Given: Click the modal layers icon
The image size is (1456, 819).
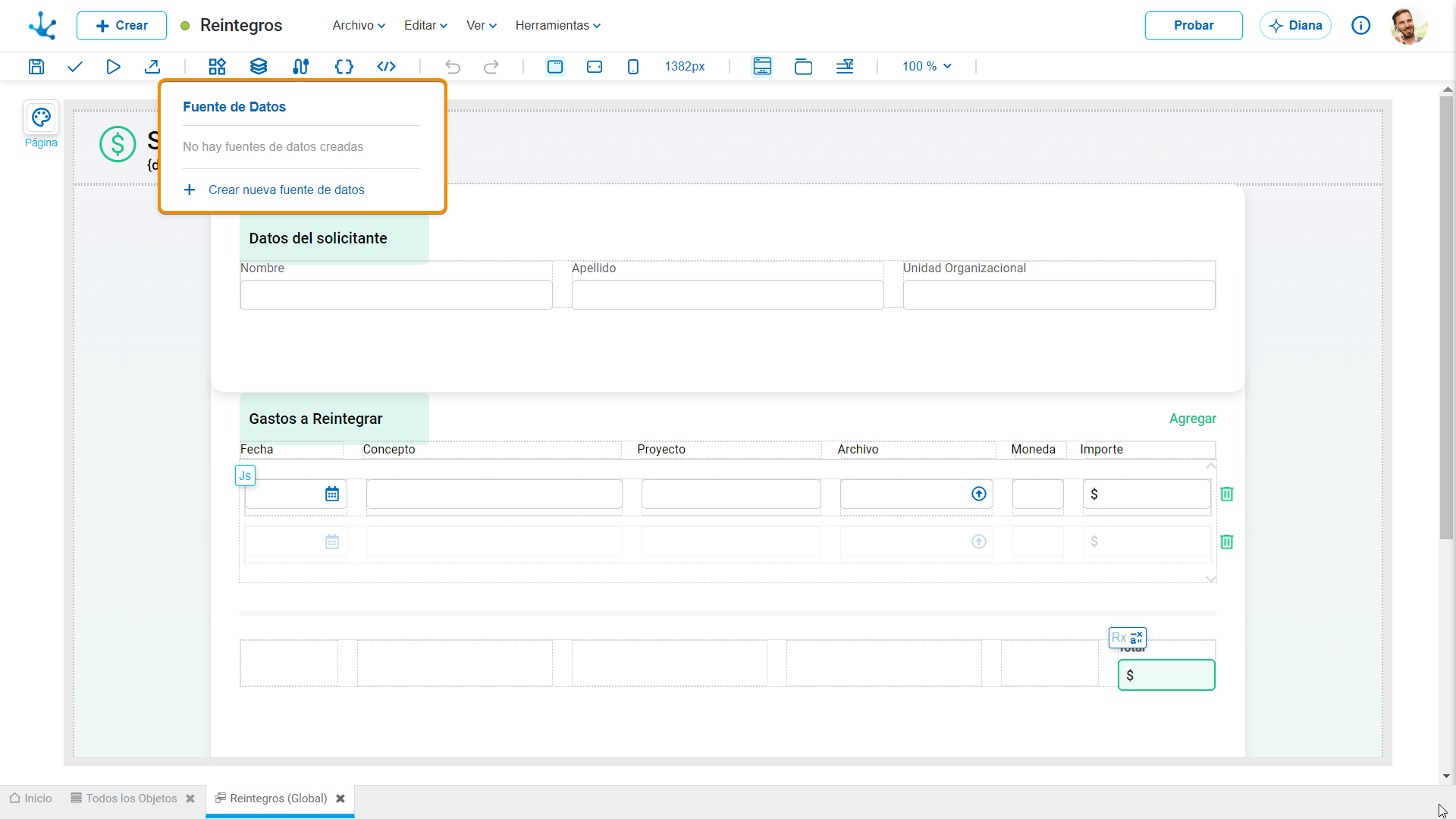Looking at the screenshot, I should tap(803, 67).
